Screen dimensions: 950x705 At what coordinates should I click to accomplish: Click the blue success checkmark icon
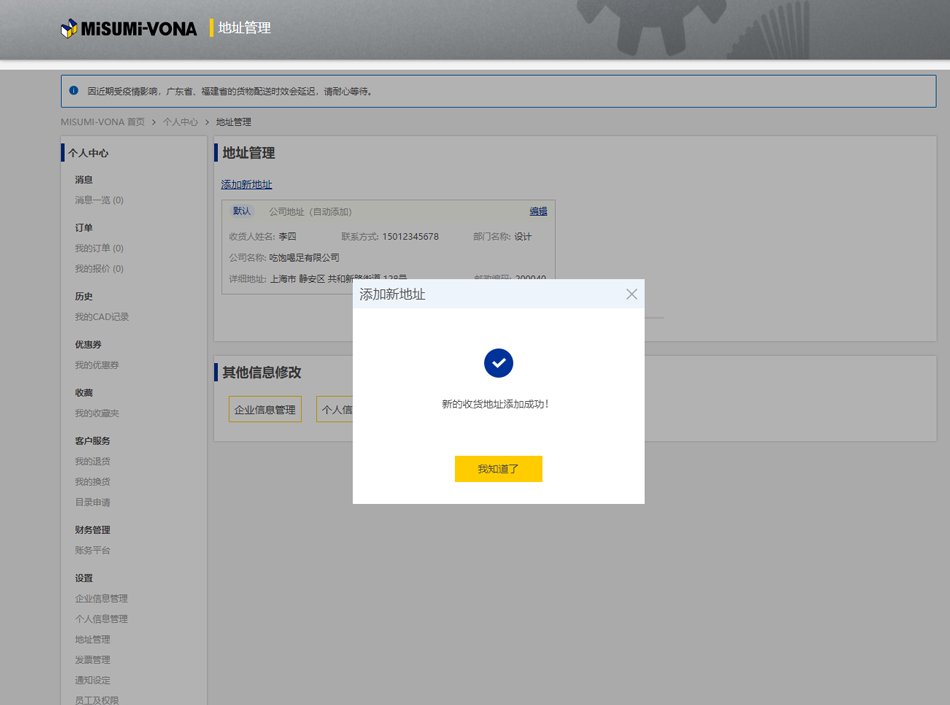point(498,363)
